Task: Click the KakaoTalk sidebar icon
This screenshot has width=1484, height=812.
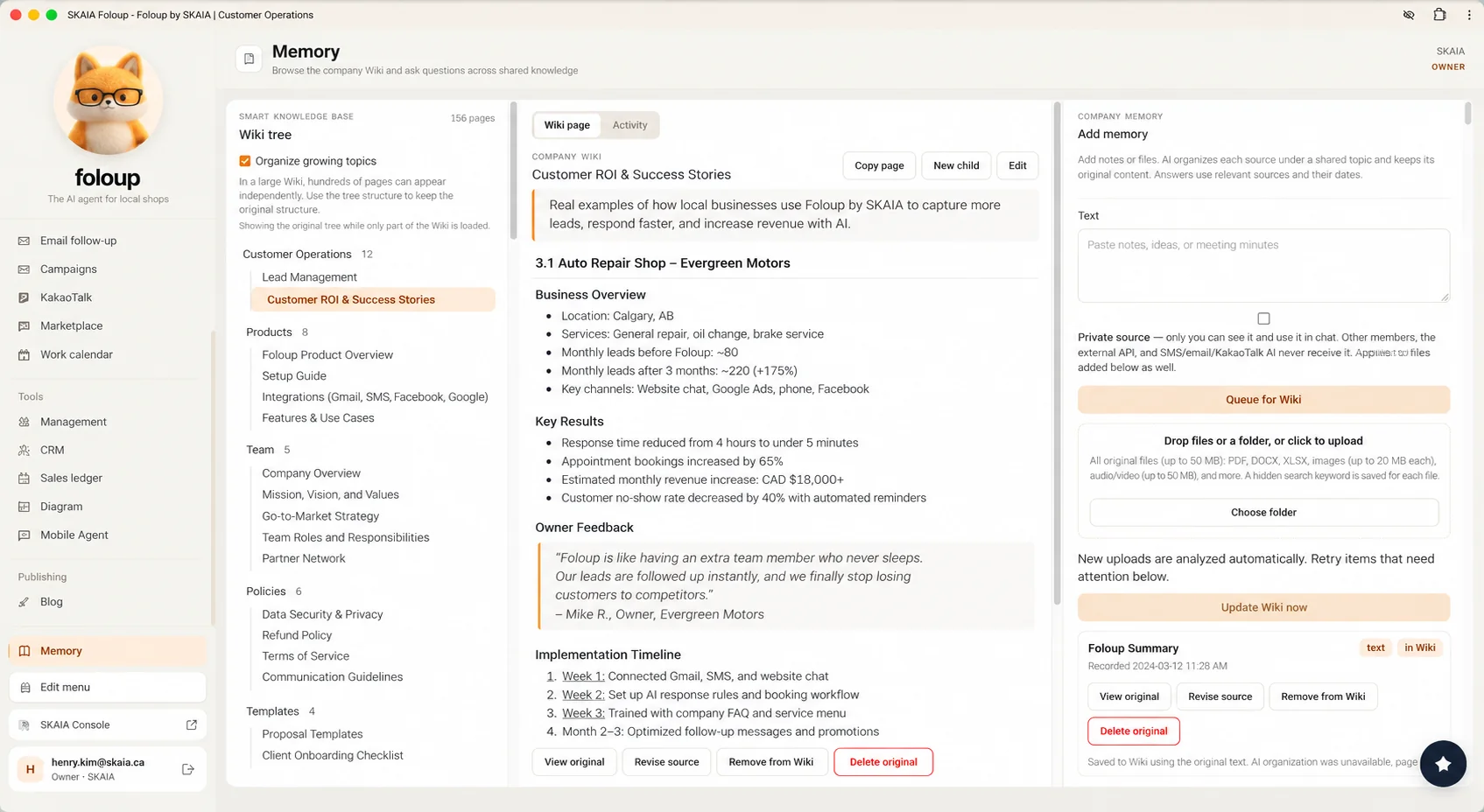Action: pos(24,297)
